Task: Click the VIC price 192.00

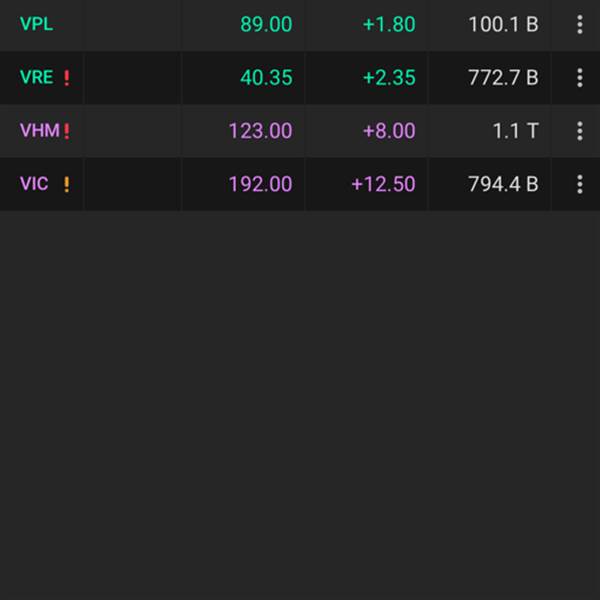Action: pyautogui.click(x=261, y=184)
